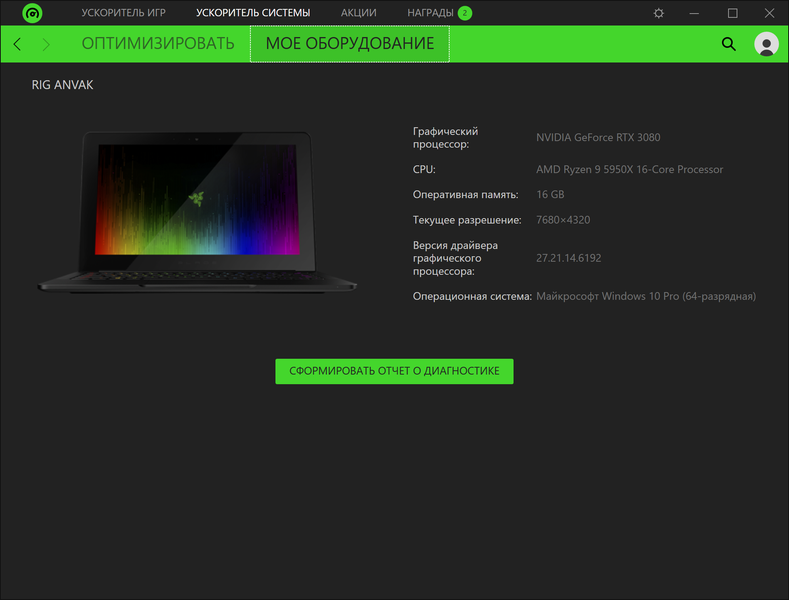The width and height of the screenshot is (789, 600).
Task: Switch to the ОПТИМИЗИРОВАТЬ subtab
Action: point(157,44)
